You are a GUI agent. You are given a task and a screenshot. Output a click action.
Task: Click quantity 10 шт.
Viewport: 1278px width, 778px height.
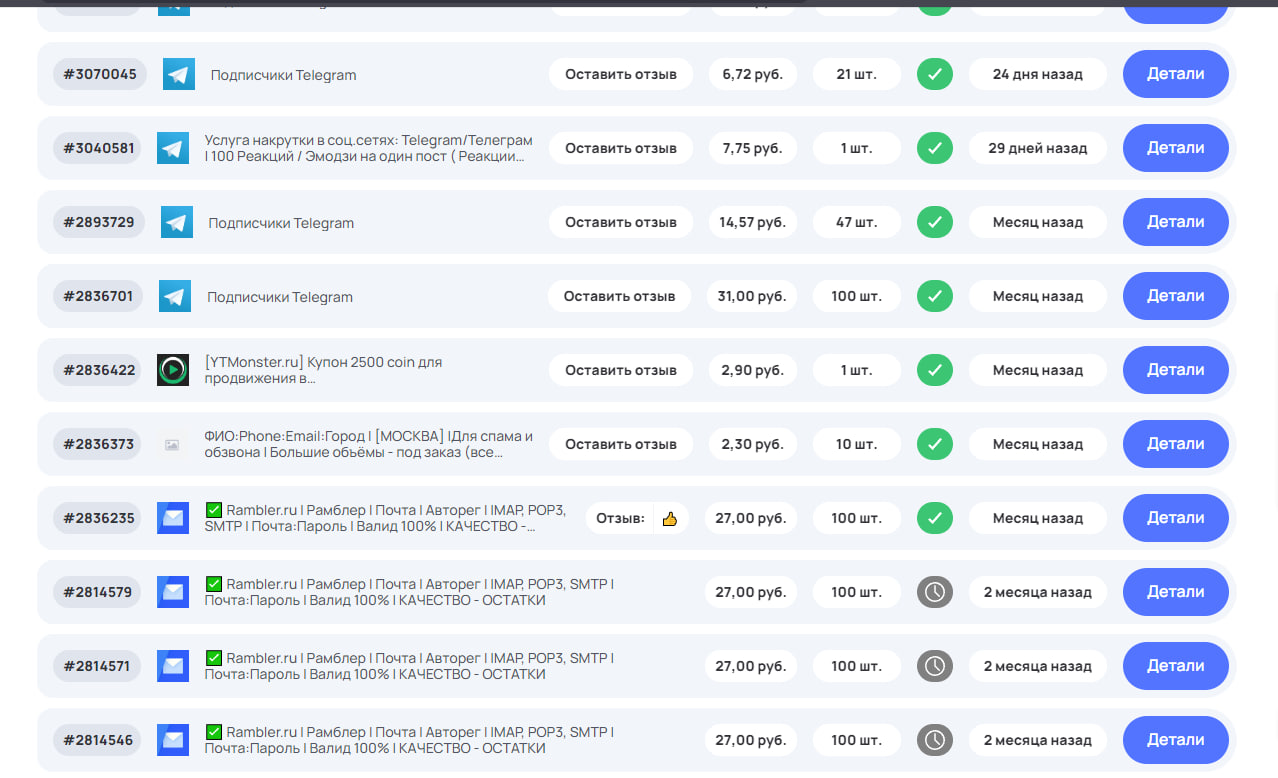pos(857,444)
